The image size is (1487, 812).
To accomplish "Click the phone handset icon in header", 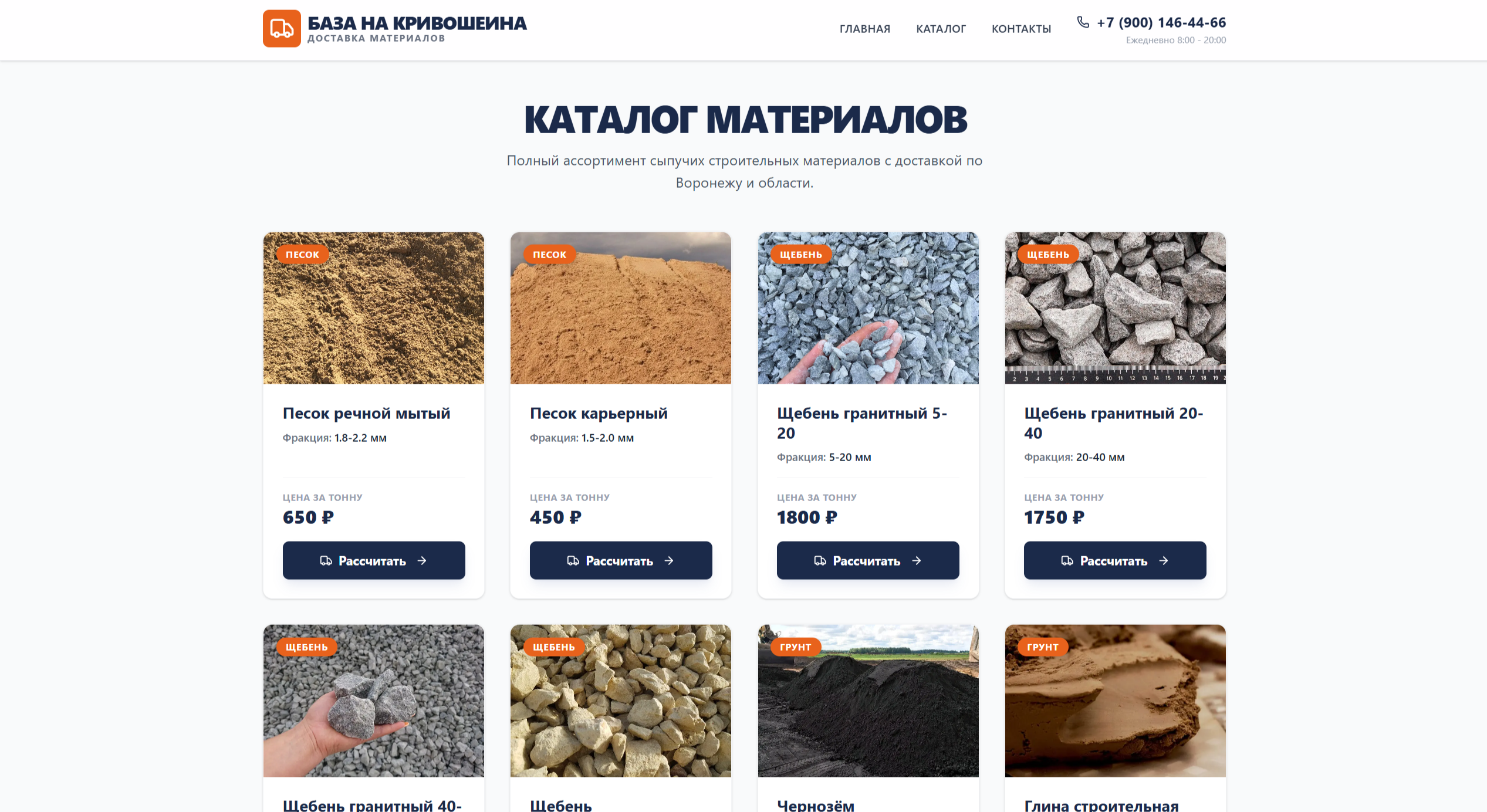I will (x=1083, y=22).
